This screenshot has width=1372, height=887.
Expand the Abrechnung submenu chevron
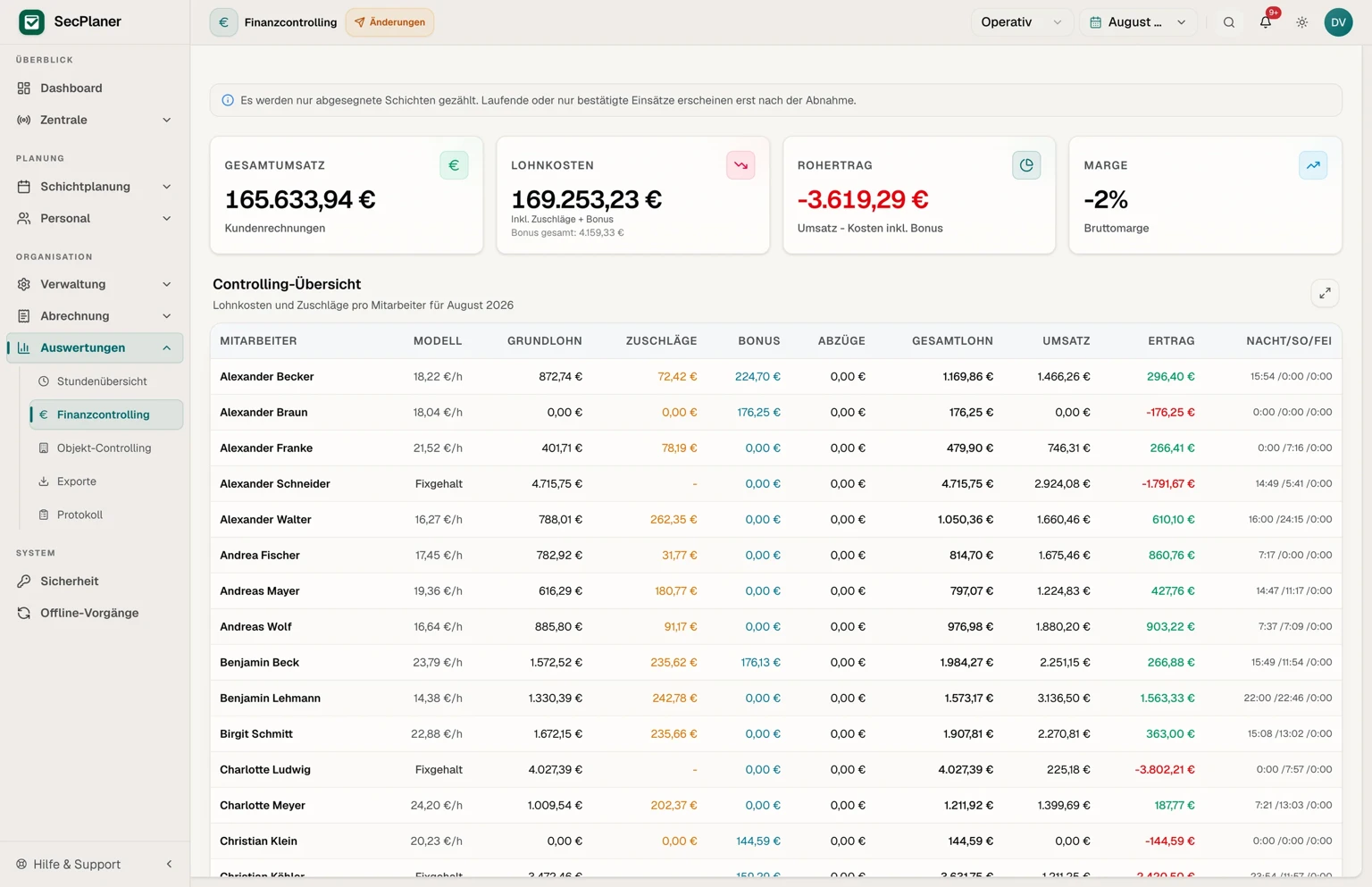[x=166, y=316]
